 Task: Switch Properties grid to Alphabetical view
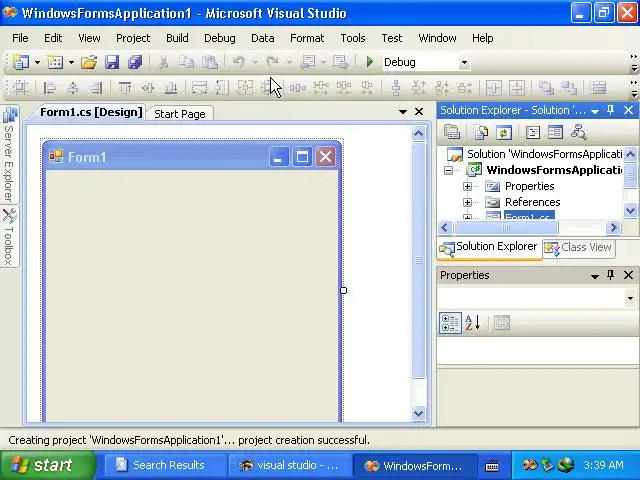pos(473,323)
